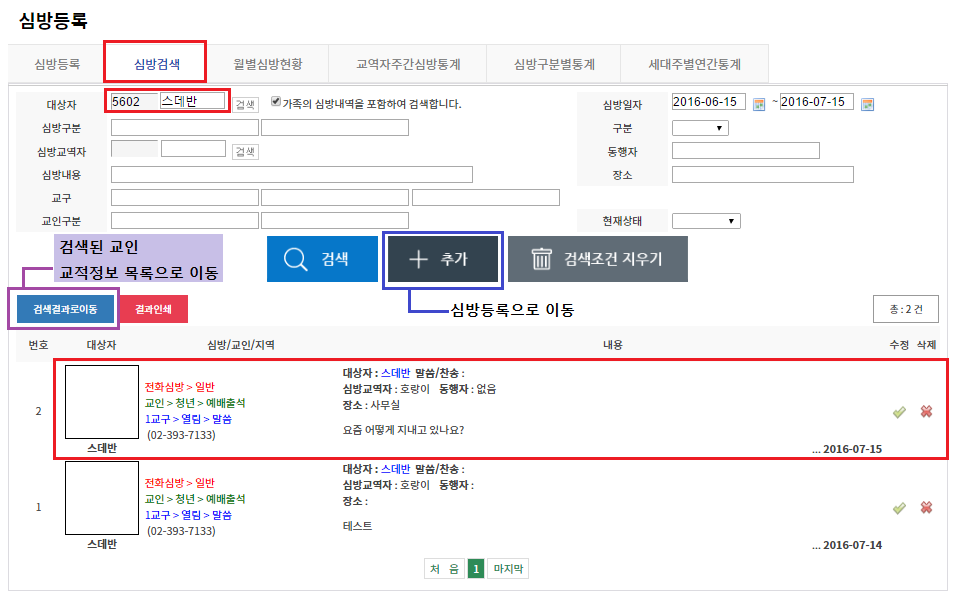Screen dimensions: 959x602
Task: Go to 마지막 page in pagination
Action: point(508,569)
